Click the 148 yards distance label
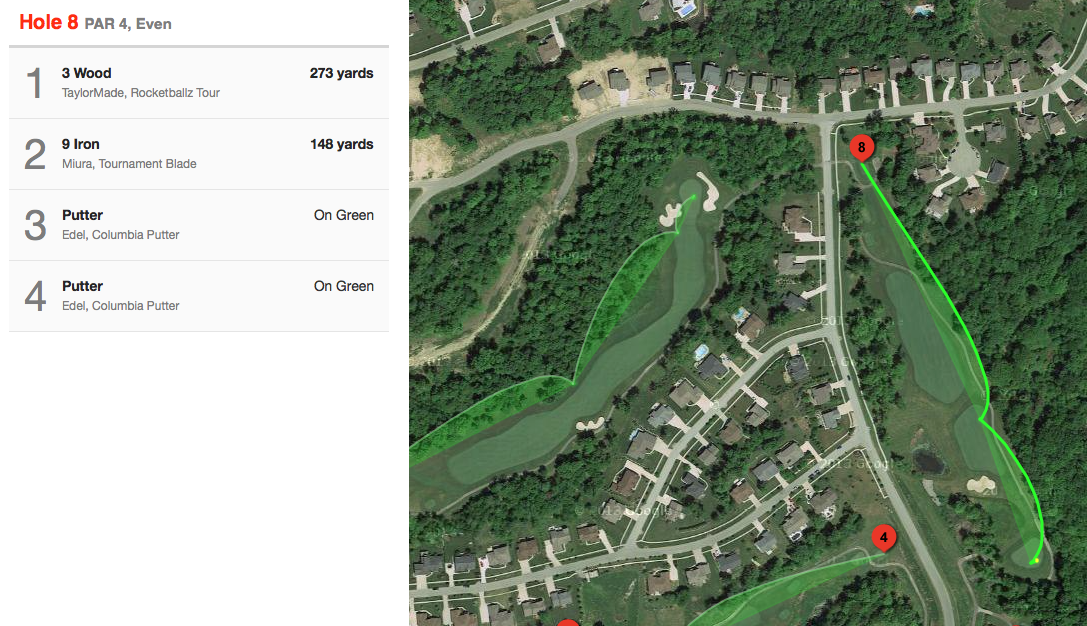This screenshot has width=1087, height=626. point(341,144)
